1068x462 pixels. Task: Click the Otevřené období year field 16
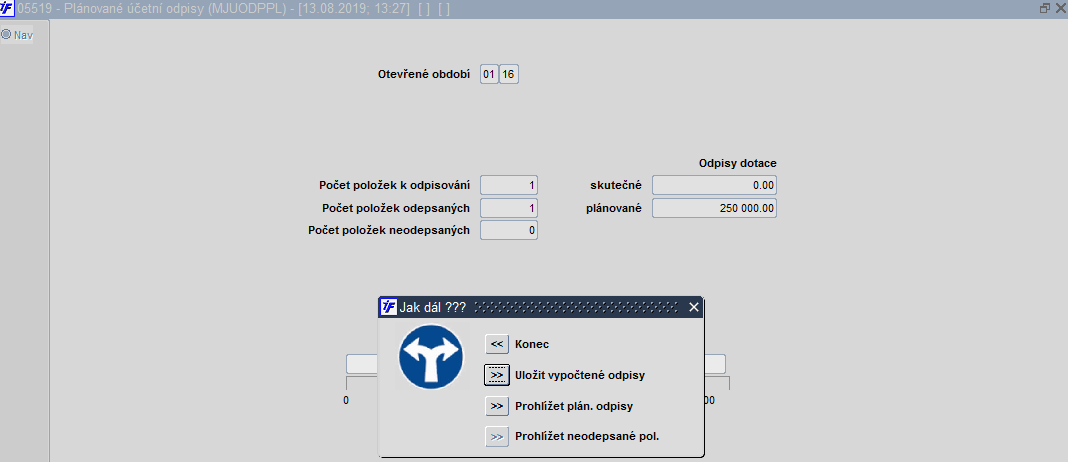509,74
